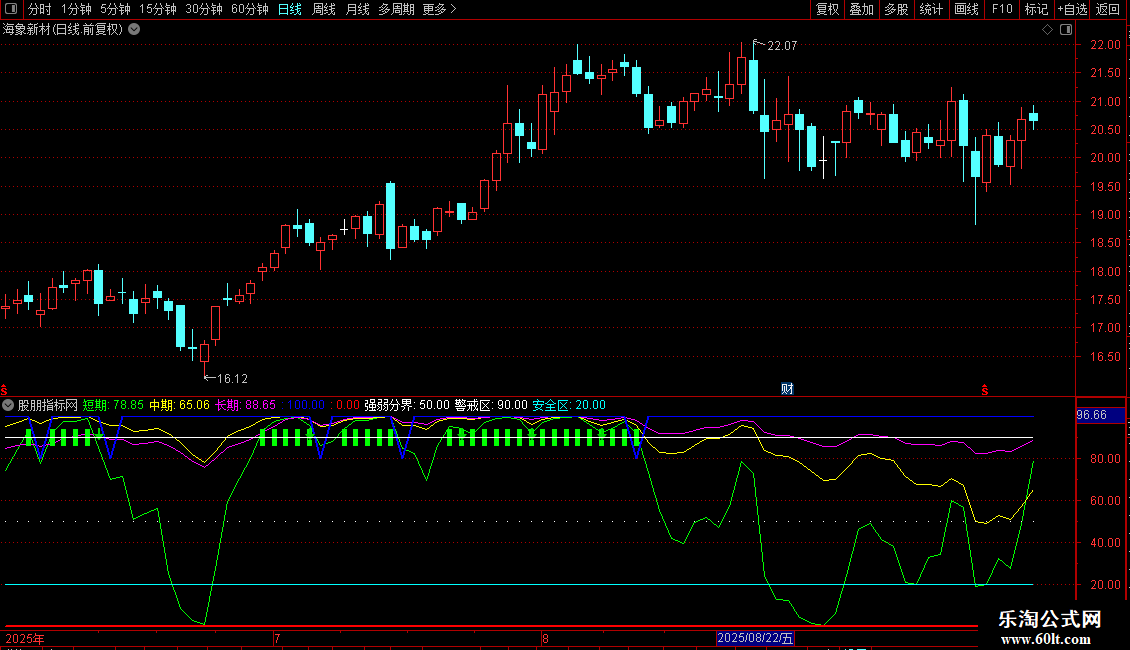This screenshot has height=650, width=1130.
Task: Click the 22.07 high price label
Action: (x=782, y=46)
